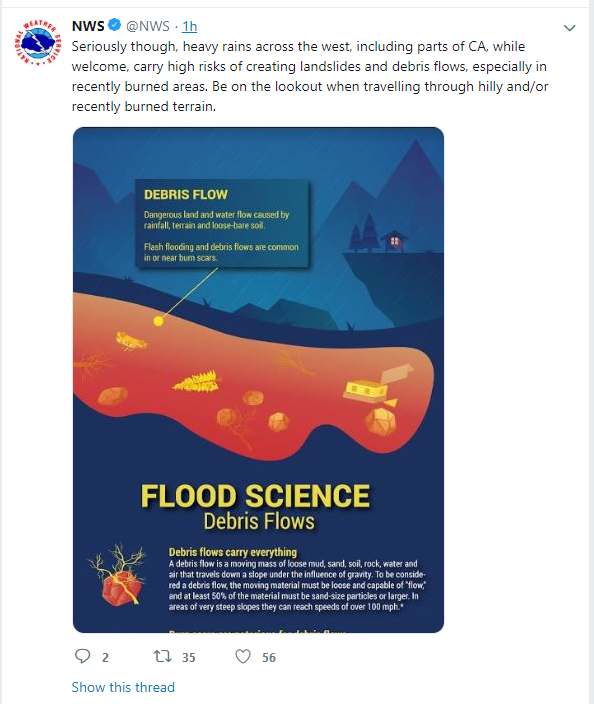Open the Flood Science infographic image
This screenshot has height=704, width=594.
[x=258, y=380]
